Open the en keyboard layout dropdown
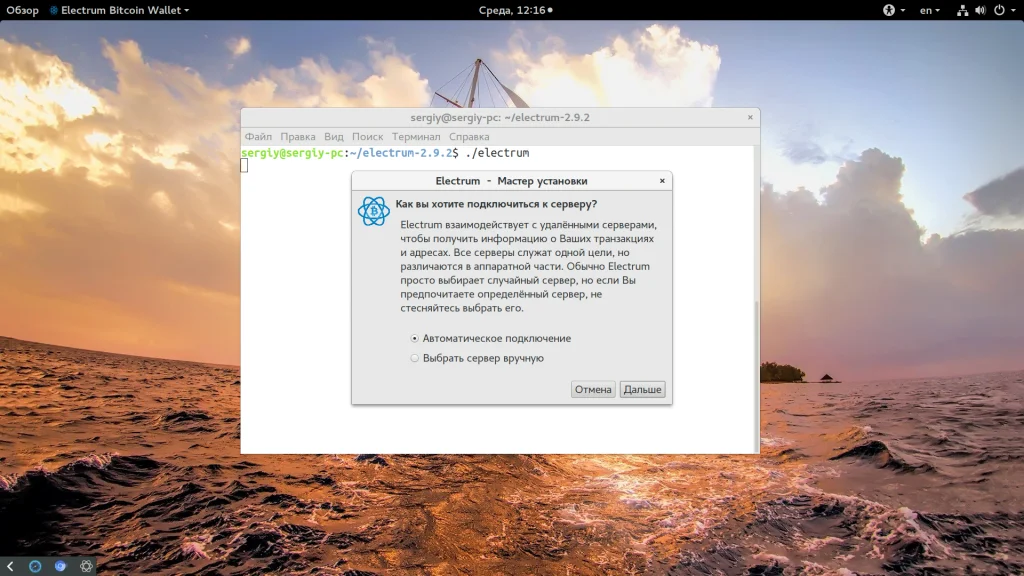 929,10
